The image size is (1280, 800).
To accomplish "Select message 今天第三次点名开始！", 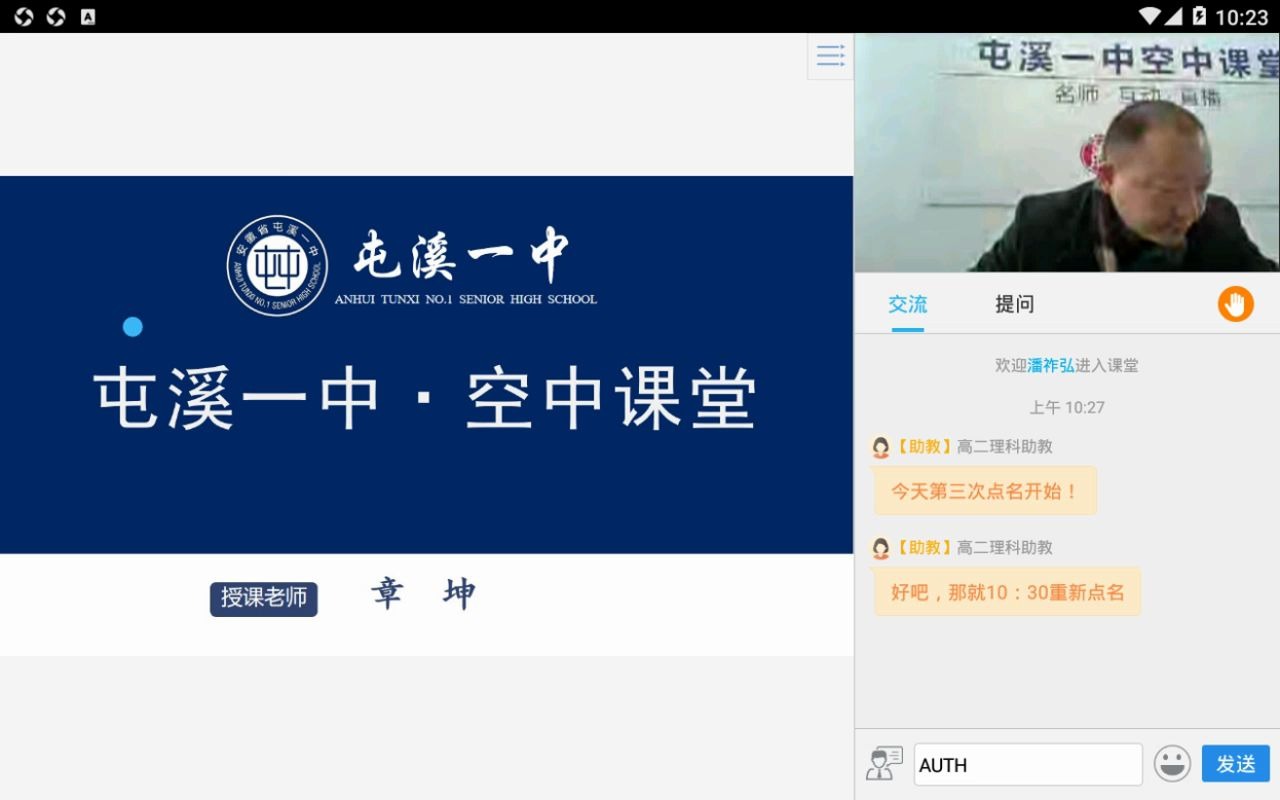I will pyautogui.click(x=985, y=491).
